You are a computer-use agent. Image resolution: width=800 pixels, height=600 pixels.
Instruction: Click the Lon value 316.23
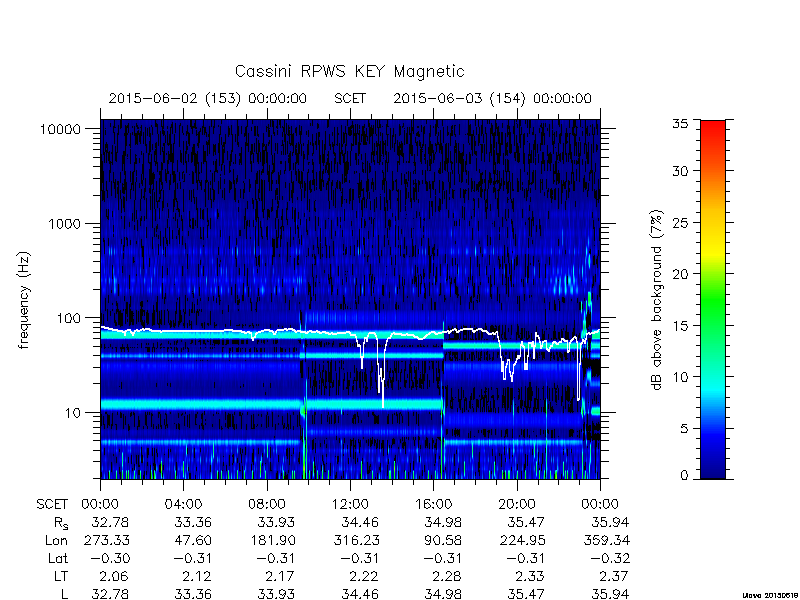click(356, 540)
